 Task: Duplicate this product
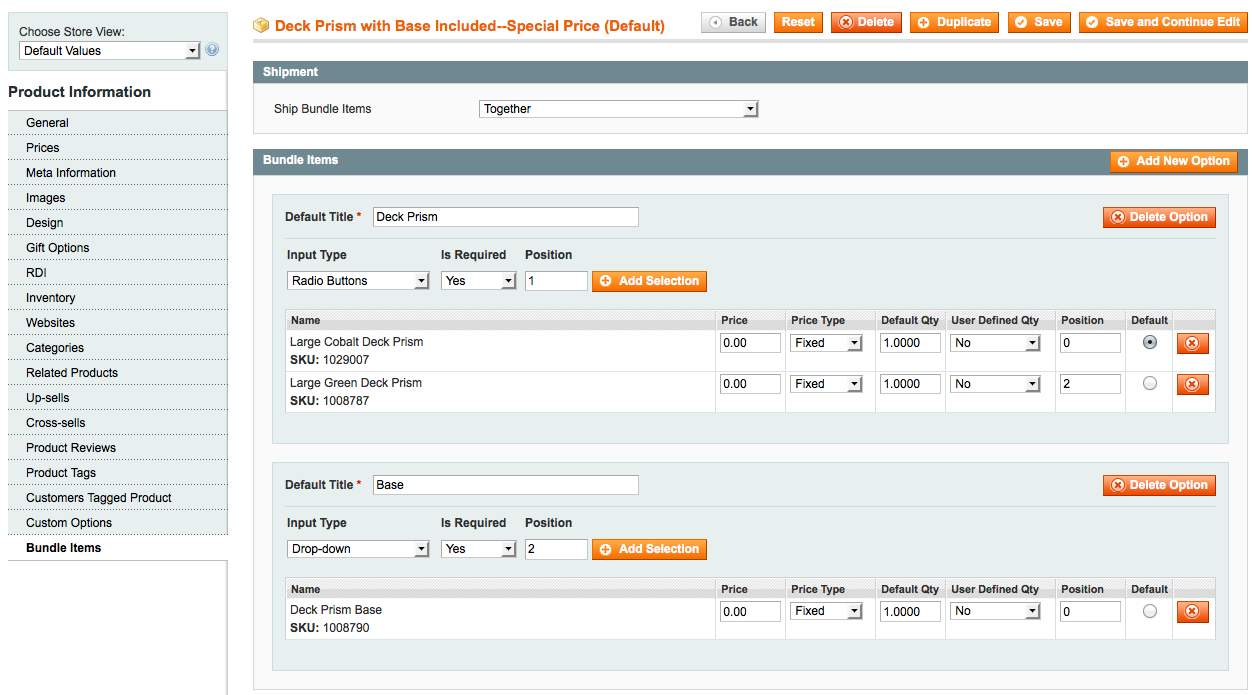(x=954, y=22)
